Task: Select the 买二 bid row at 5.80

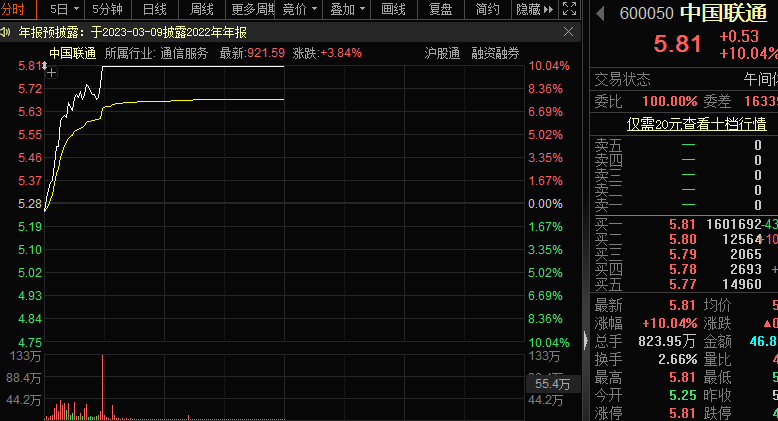Action: pos(685,239)
